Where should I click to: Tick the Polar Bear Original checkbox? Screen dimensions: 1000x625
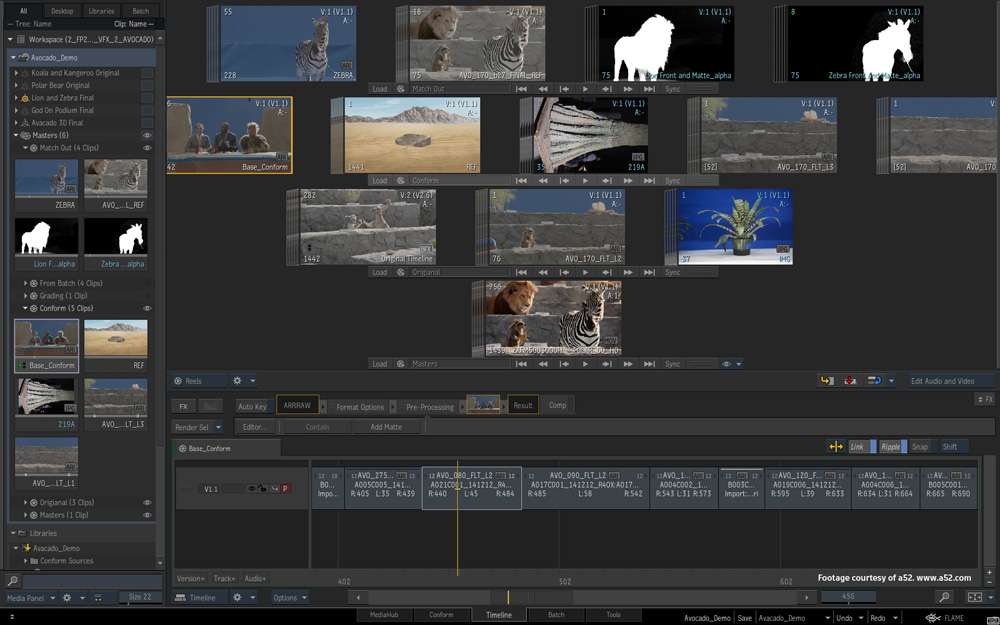click(147, 85)
